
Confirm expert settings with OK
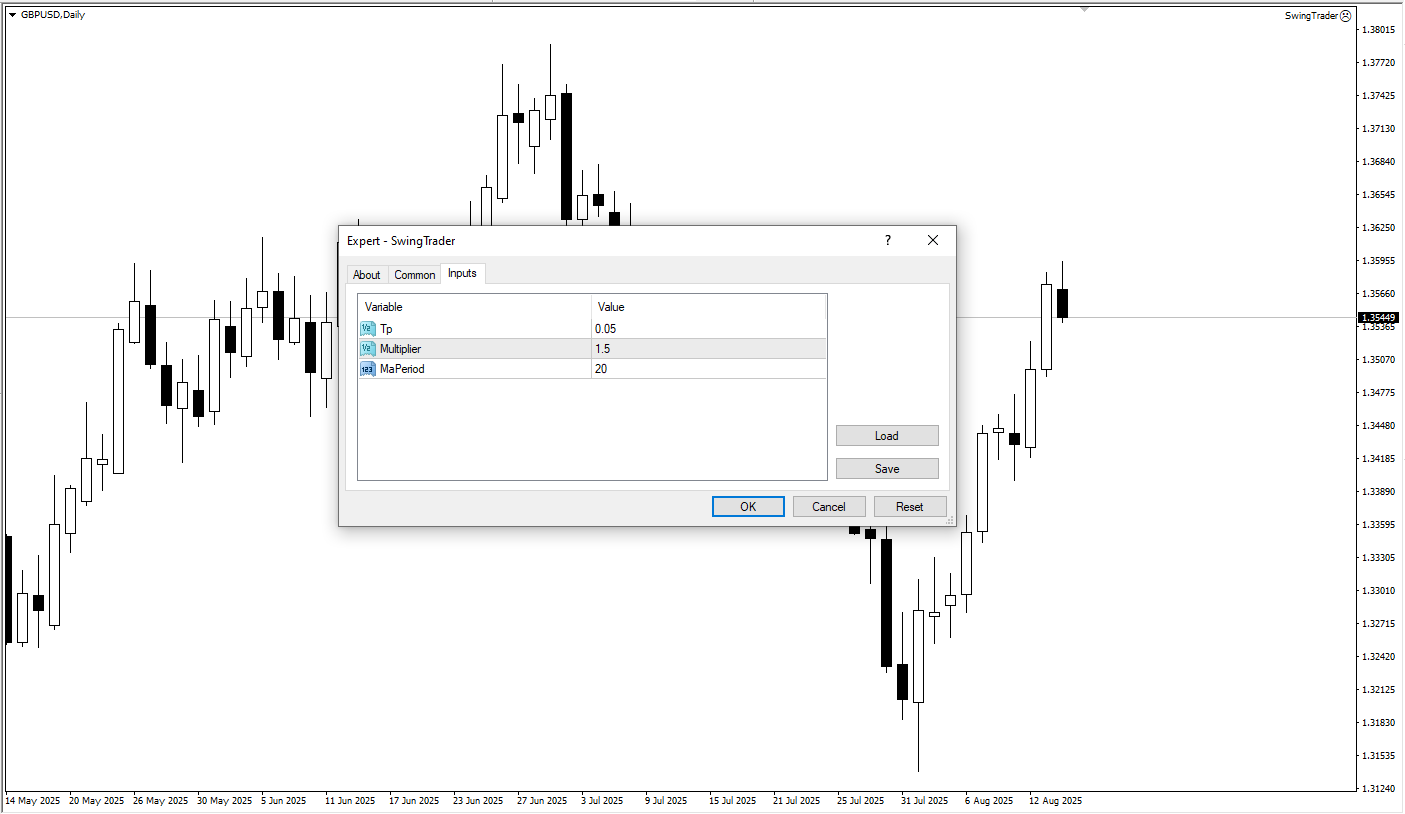(x=748, y=507)
